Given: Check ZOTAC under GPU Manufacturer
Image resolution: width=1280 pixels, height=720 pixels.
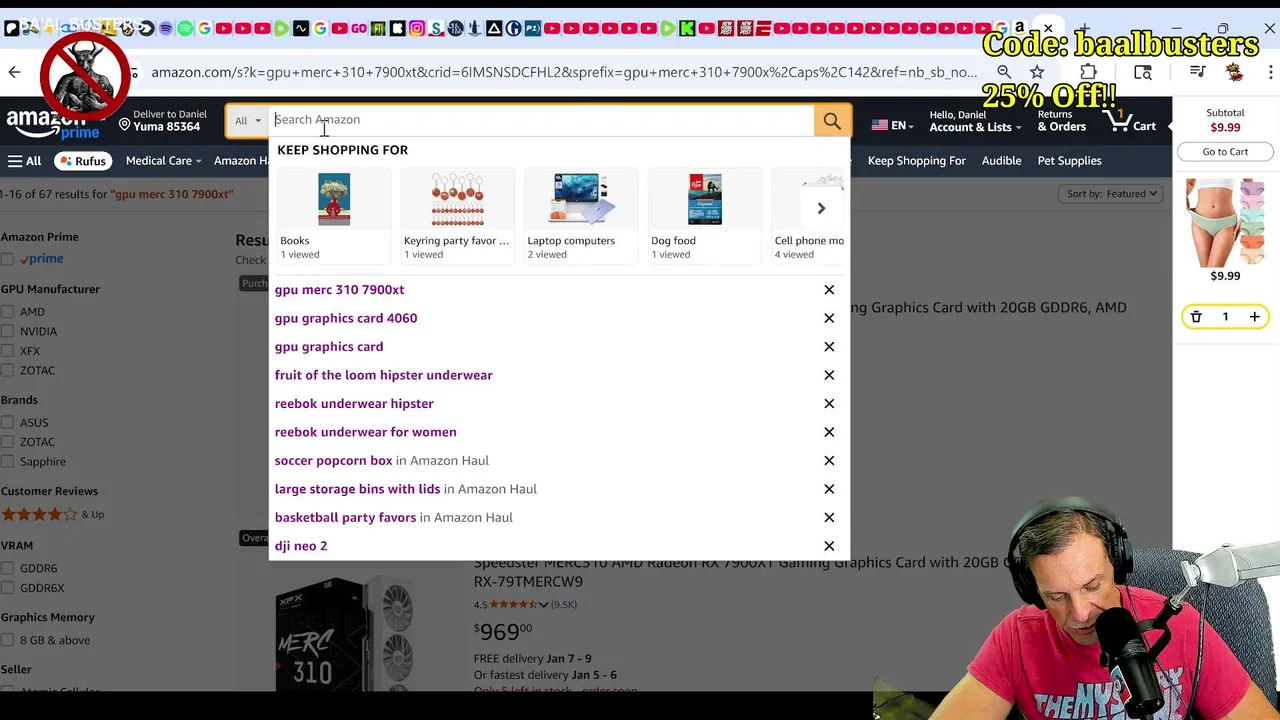Looking at the screenshot, I should pos(8,370).
